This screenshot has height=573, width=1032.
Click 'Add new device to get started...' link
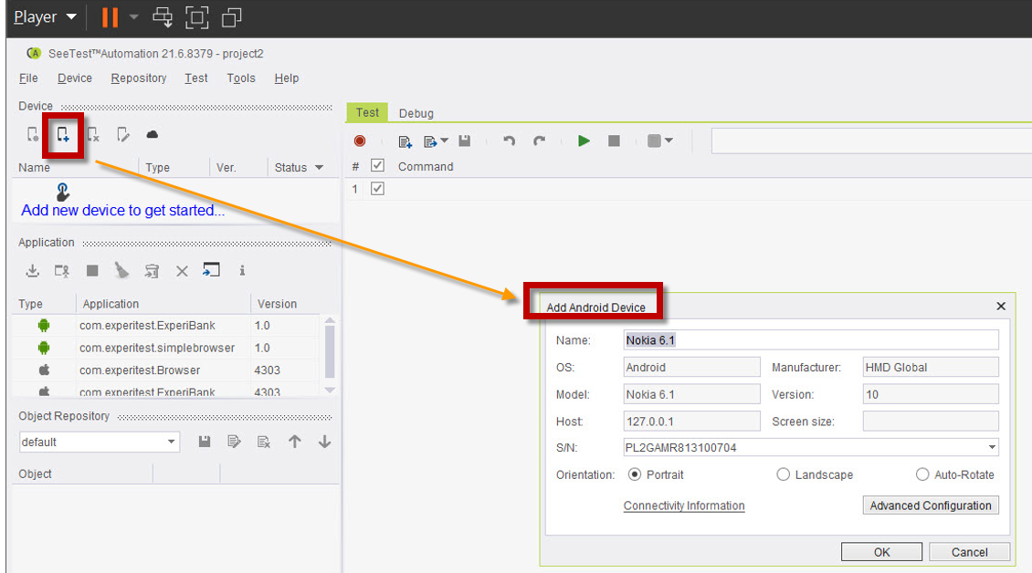coord(122,210)
